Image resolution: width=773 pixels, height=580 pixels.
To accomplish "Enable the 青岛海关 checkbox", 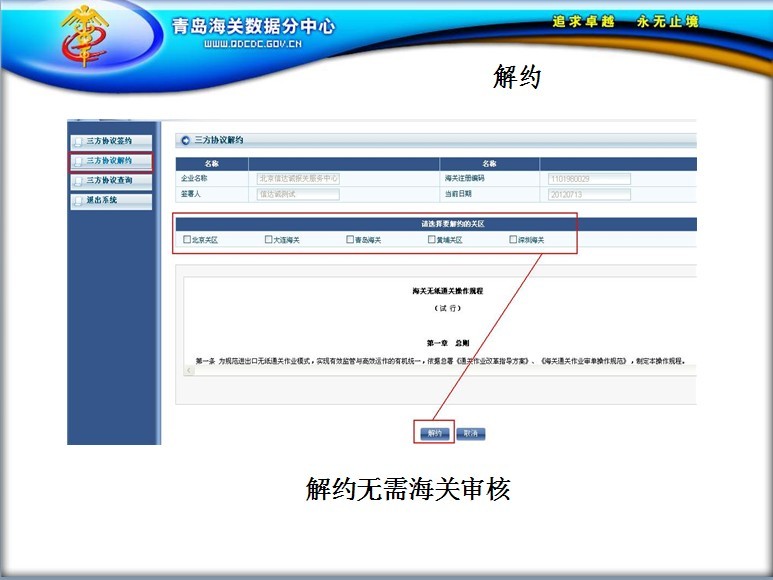I will point(351,240).
